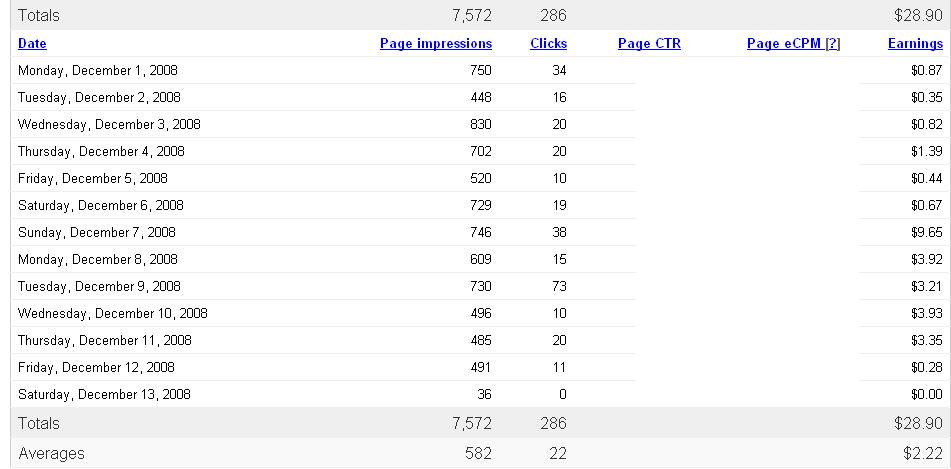Click the Friday, December 12, 2008 date
This screenshot has height=469, width=951.
[96, 368]
